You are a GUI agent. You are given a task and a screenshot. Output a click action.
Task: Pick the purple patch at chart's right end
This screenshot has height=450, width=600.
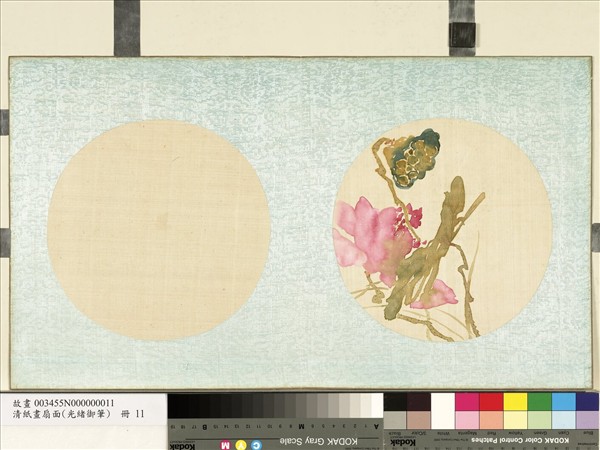tap(587, 401)
